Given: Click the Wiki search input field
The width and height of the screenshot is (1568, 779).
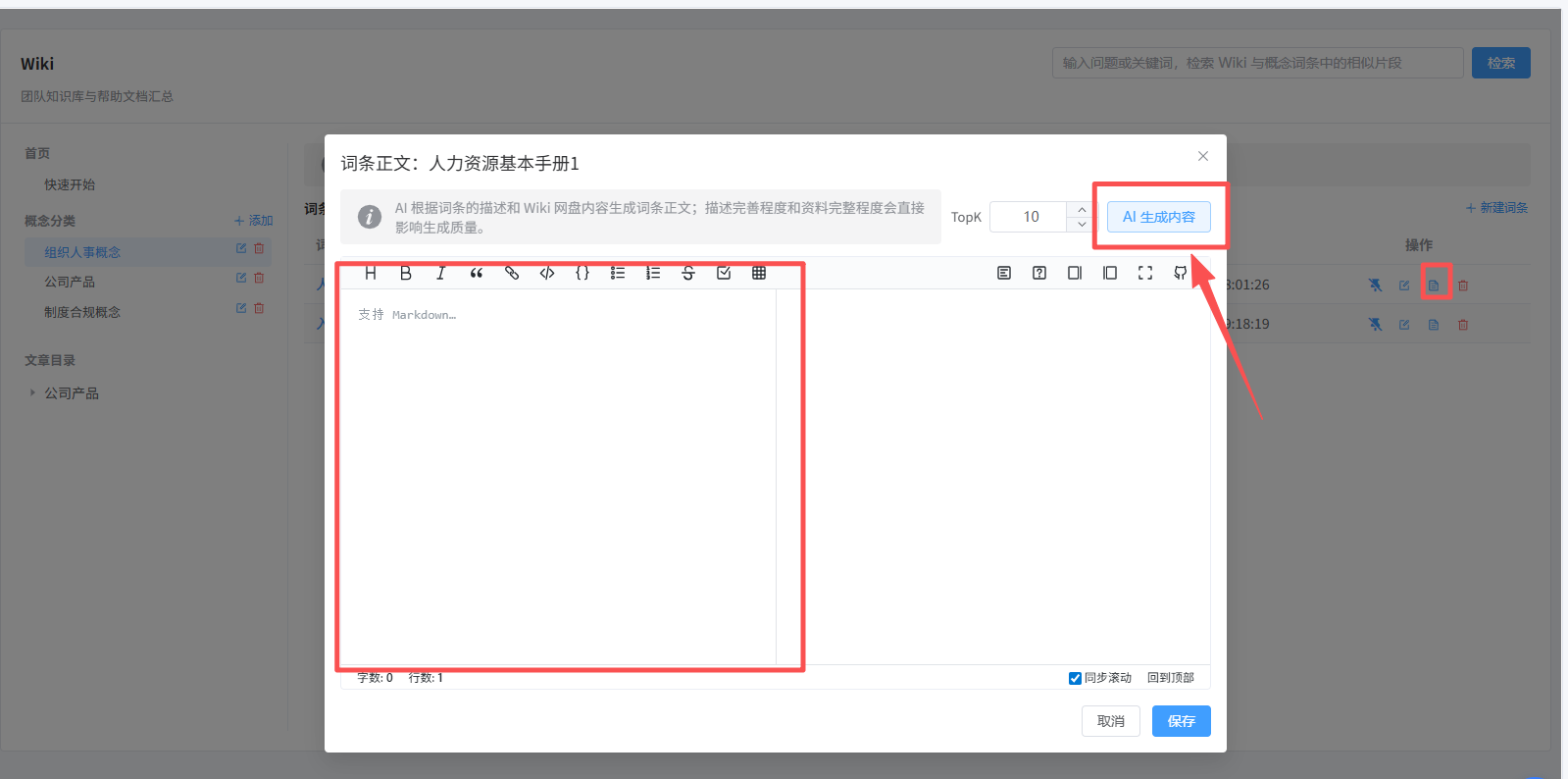Looking at the screenshot, I should [1258, 63].
